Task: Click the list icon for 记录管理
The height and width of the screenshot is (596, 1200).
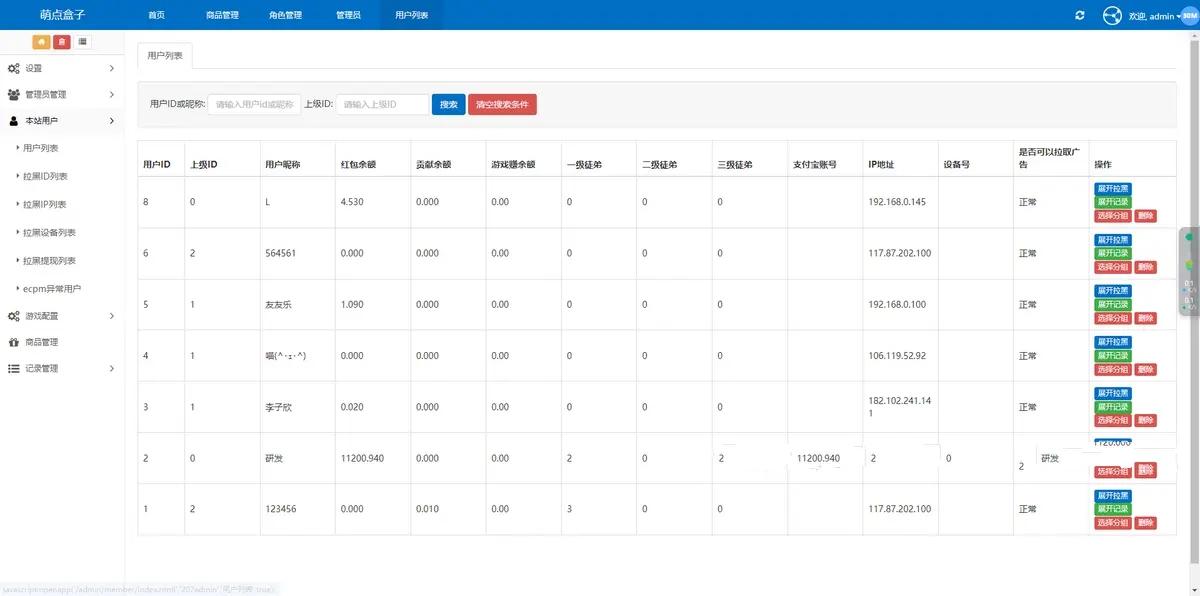Action: pos(13,368)
